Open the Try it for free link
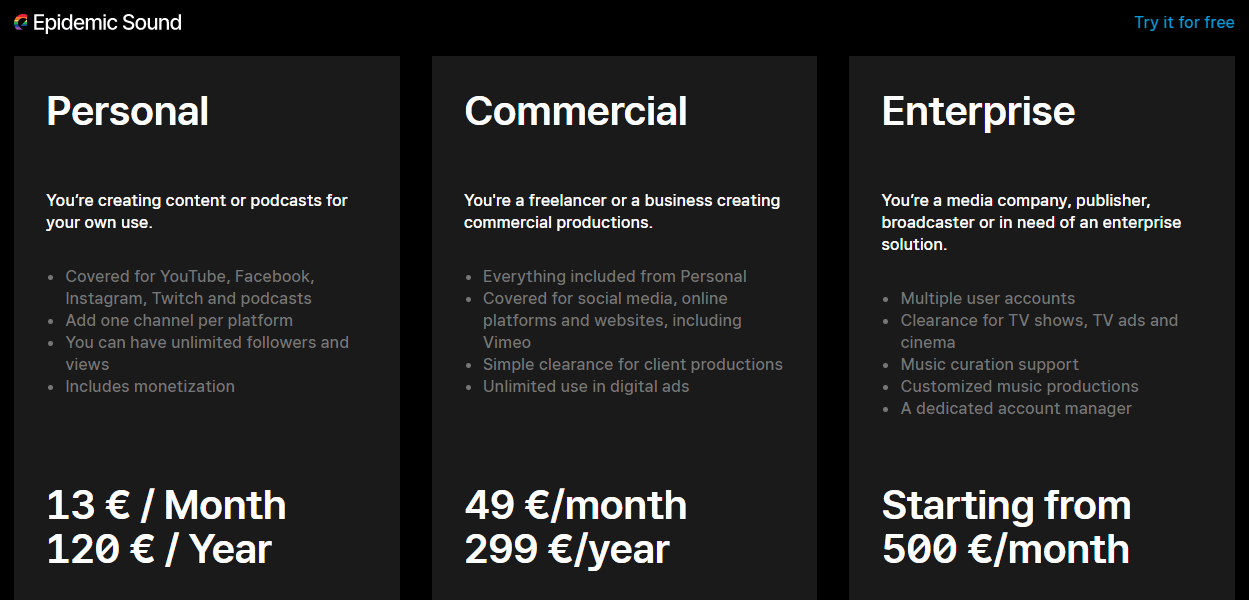The width and height of the screenshot is (1249, 600). pyautogui.click(x=1184, y=22)
